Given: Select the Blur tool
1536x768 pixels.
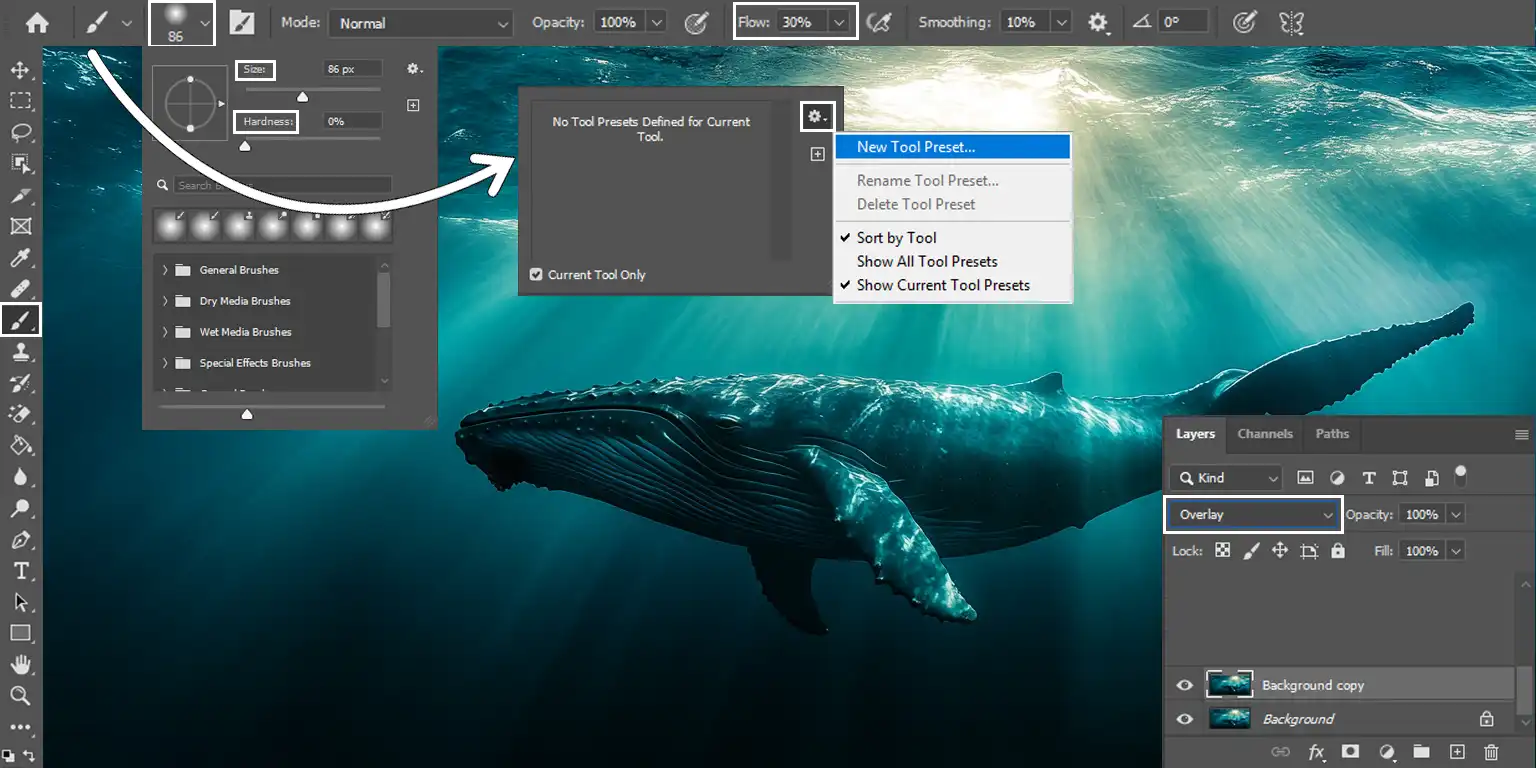Looking at the screenshot, I should click(x=20, y=477).
